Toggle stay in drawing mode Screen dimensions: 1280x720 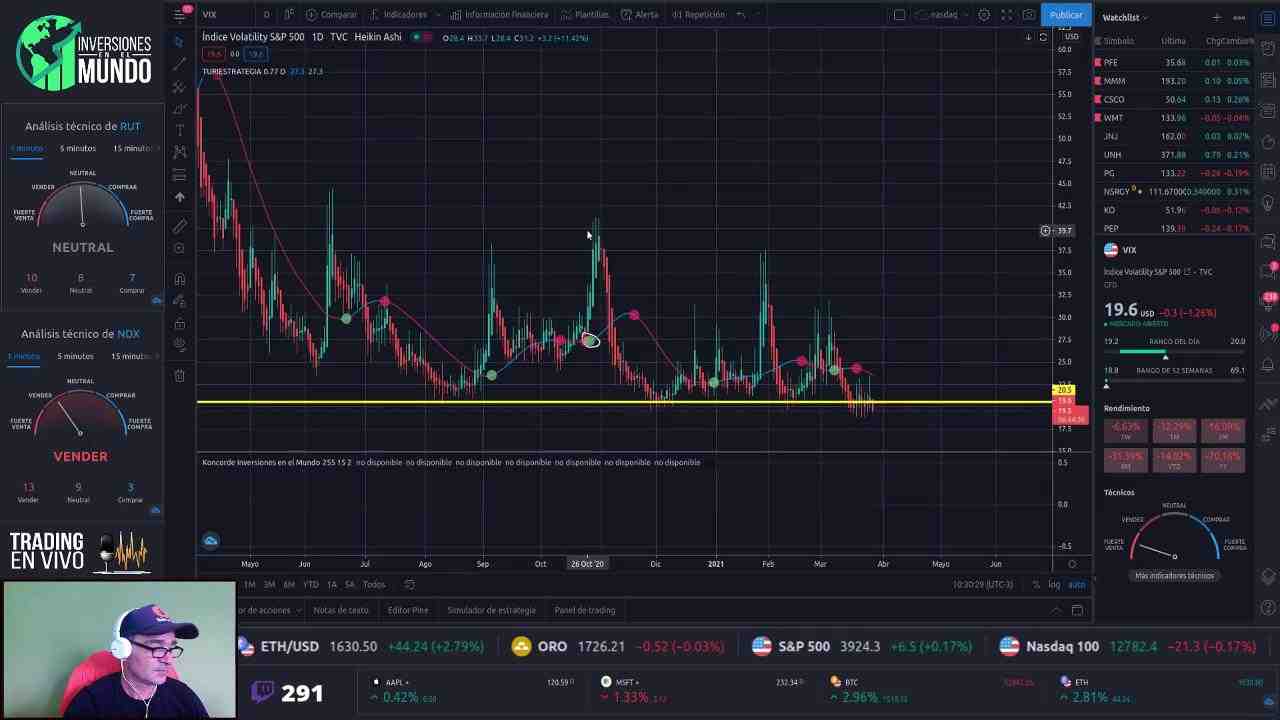click(179, 300)
